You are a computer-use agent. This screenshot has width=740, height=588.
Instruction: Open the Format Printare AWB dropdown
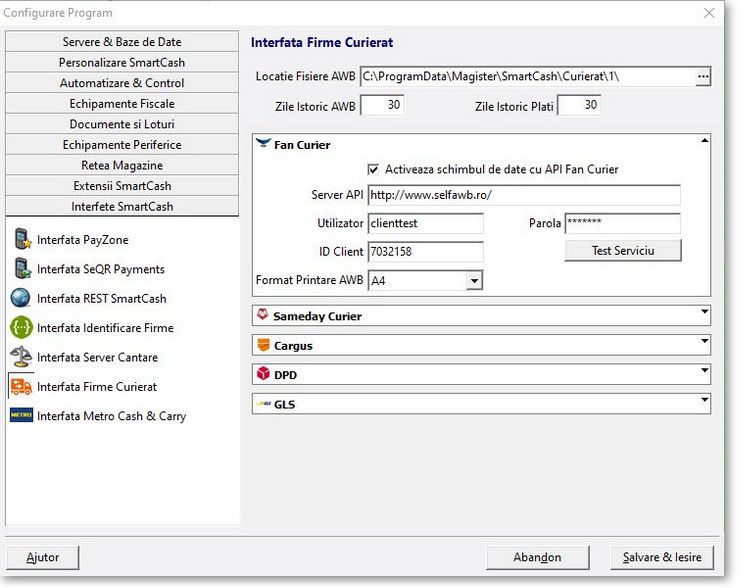[x=474, y=281]
